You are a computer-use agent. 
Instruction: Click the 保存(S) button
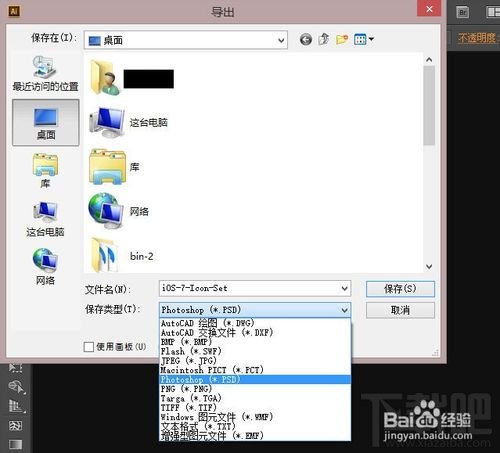click(x=400, y=289)
